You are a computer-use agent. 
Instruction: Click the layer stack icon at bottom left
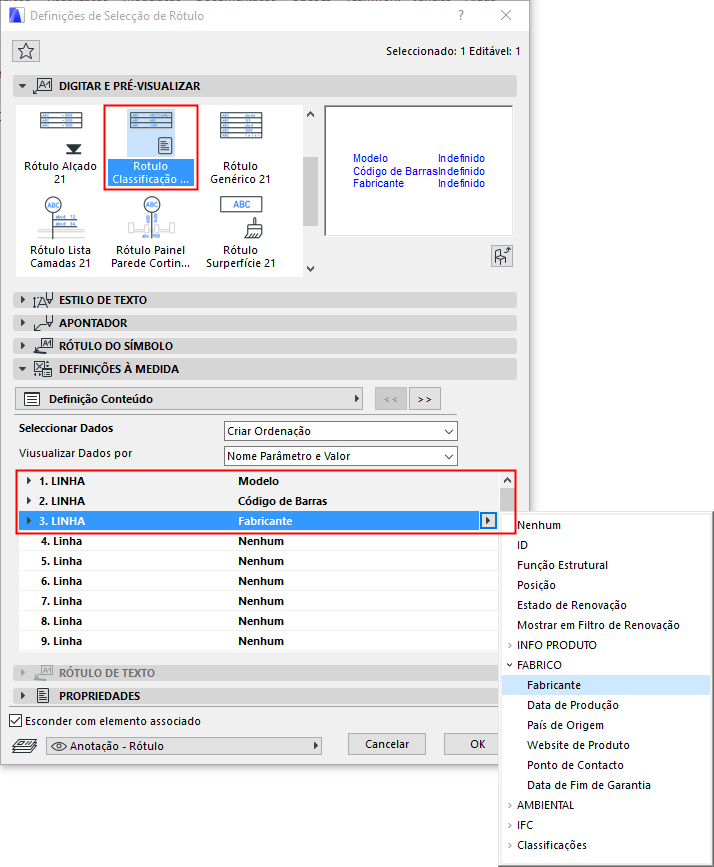coord(24,746)
